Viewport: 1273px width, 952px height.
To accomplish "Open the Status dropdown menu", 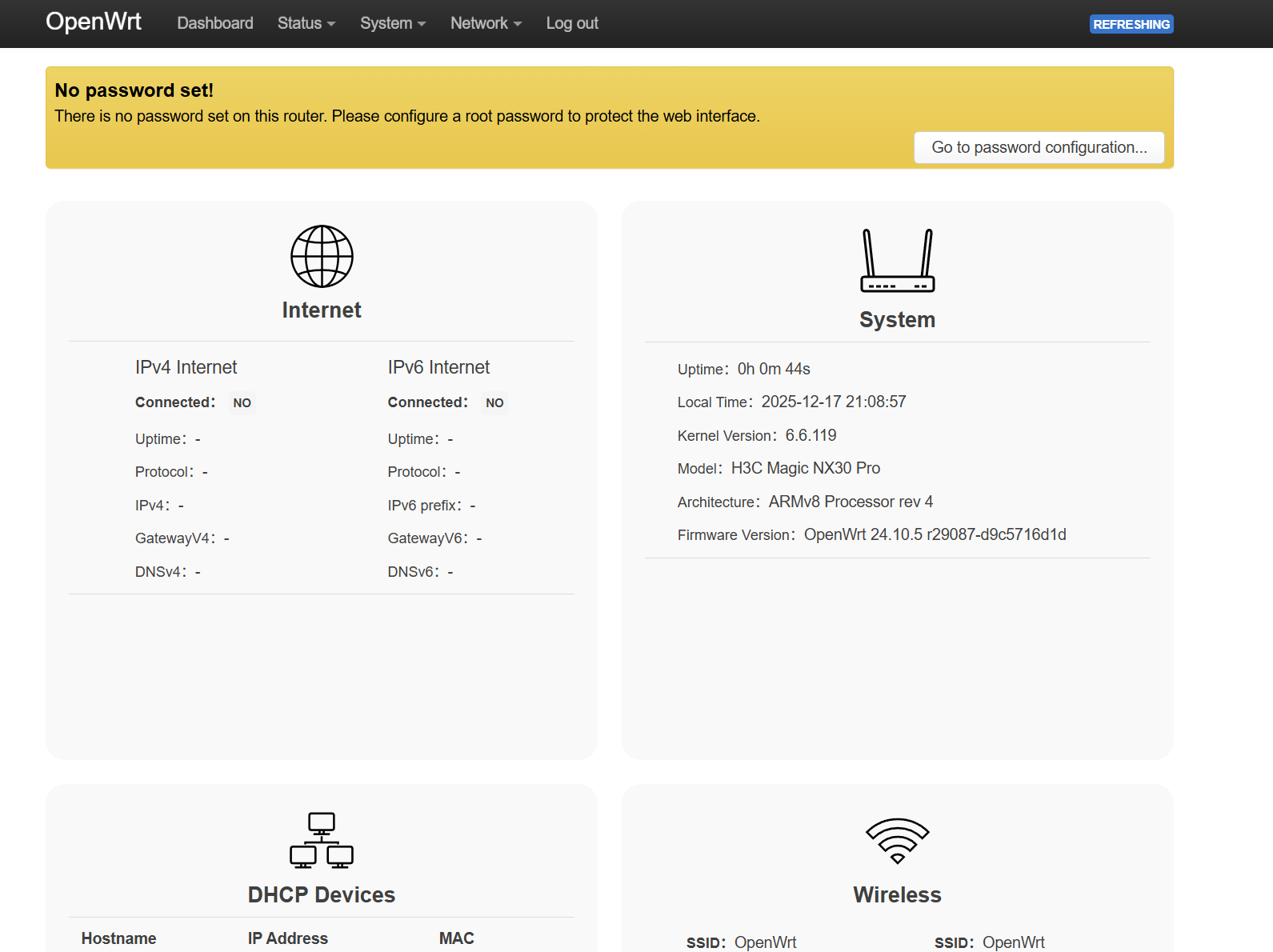I will pyautogui.click(x=306, y=23).
